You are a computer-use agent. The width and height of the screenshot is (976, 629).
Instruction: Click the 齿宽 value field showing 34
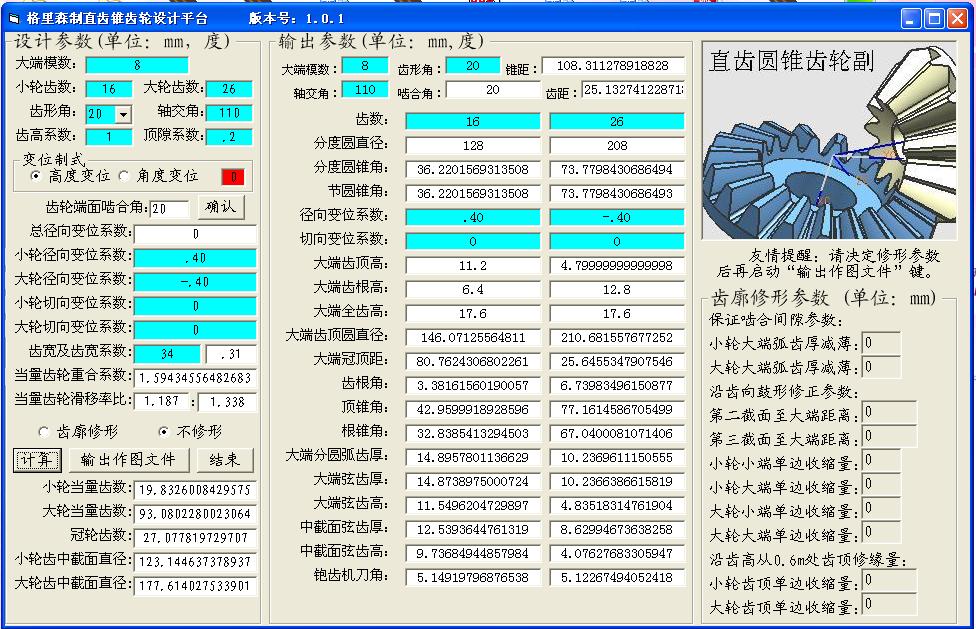pos(167,354)
